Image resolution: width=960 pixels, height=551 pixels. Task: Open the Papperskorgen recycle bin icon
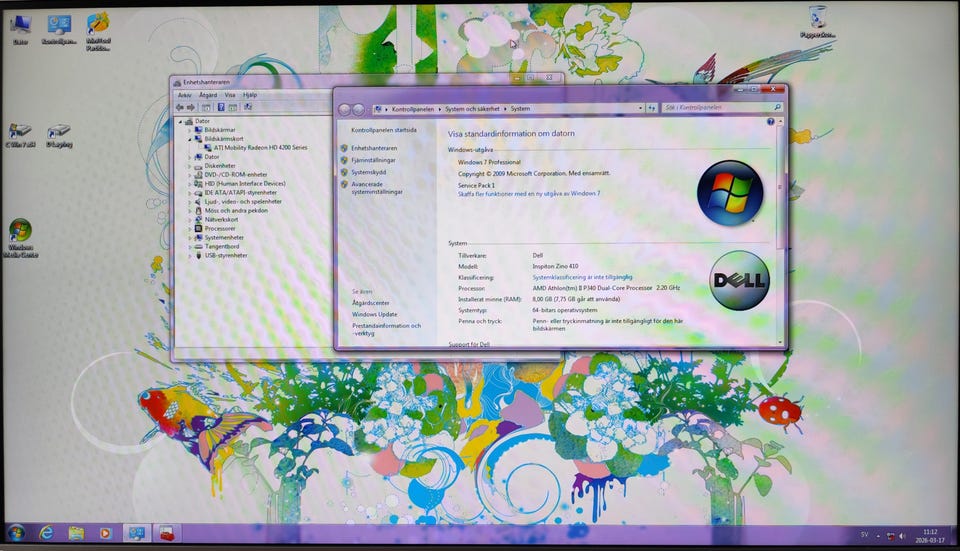coord(817,18)
